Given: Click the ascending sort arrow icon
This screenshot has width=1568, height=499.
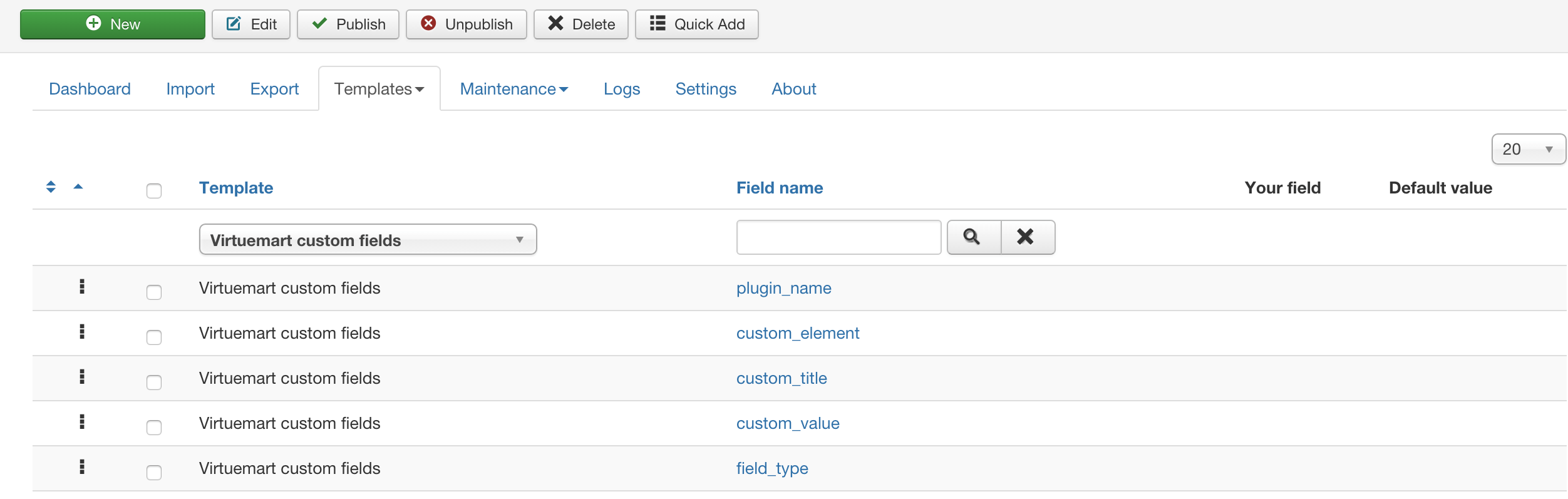Looking at the screenshot, I should click(78, 187).
